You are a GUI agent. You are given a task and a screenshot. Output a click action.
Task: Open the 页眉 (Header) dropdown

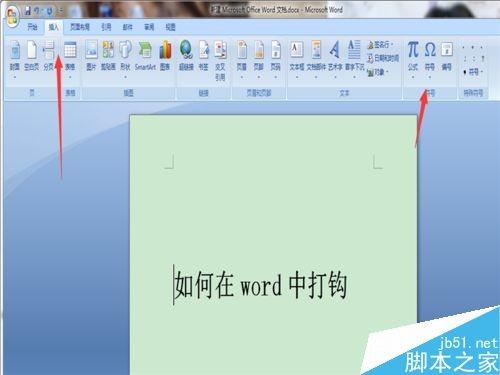point(242,59)
